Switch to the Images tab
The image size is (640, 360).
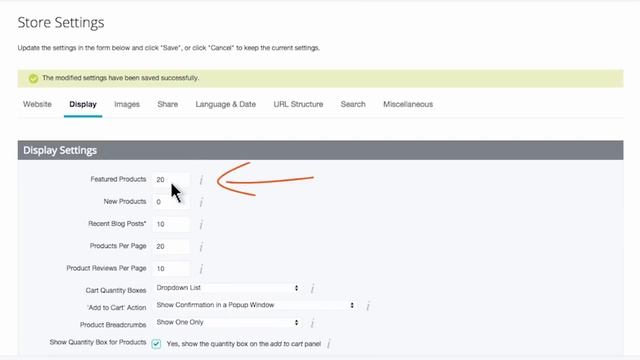pos(127,104)
